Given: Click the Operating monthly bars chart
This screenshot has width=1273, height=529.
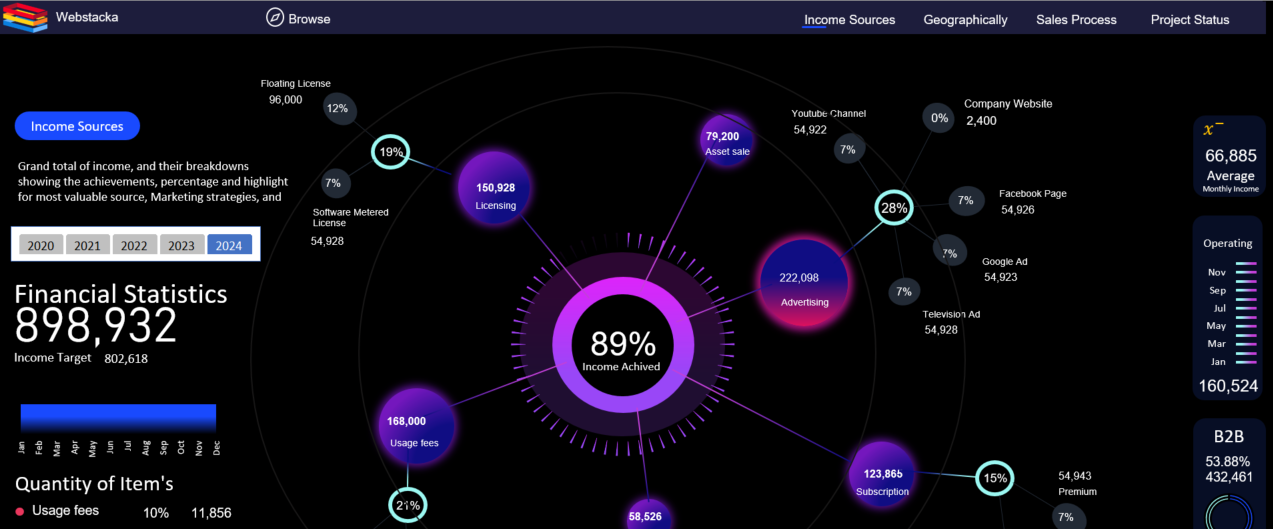Looking at the screenshot, I should (1246, 312).
